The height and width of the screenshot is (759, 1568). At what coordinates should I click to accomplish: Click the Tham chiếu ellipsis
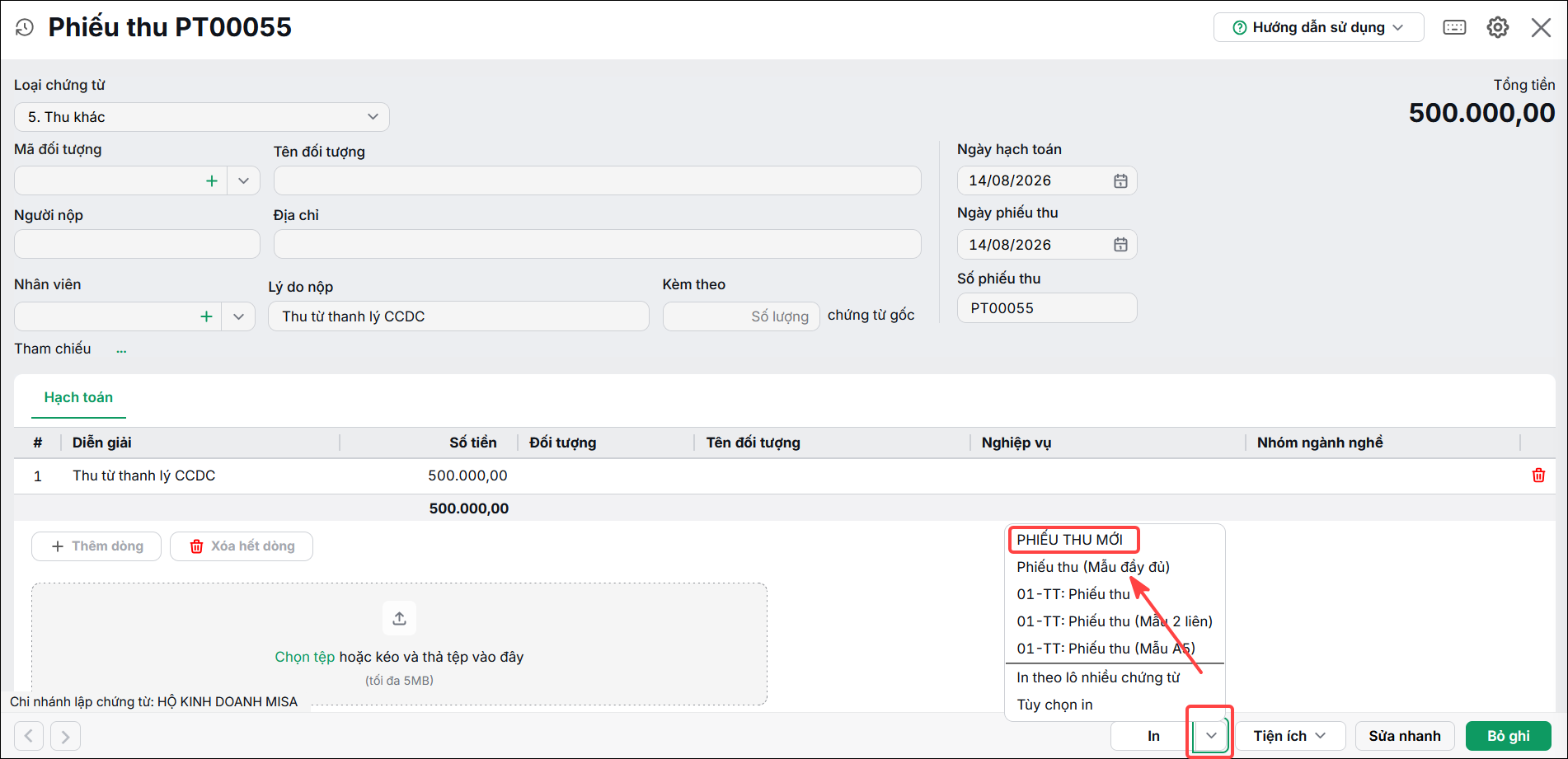[121, 350]
